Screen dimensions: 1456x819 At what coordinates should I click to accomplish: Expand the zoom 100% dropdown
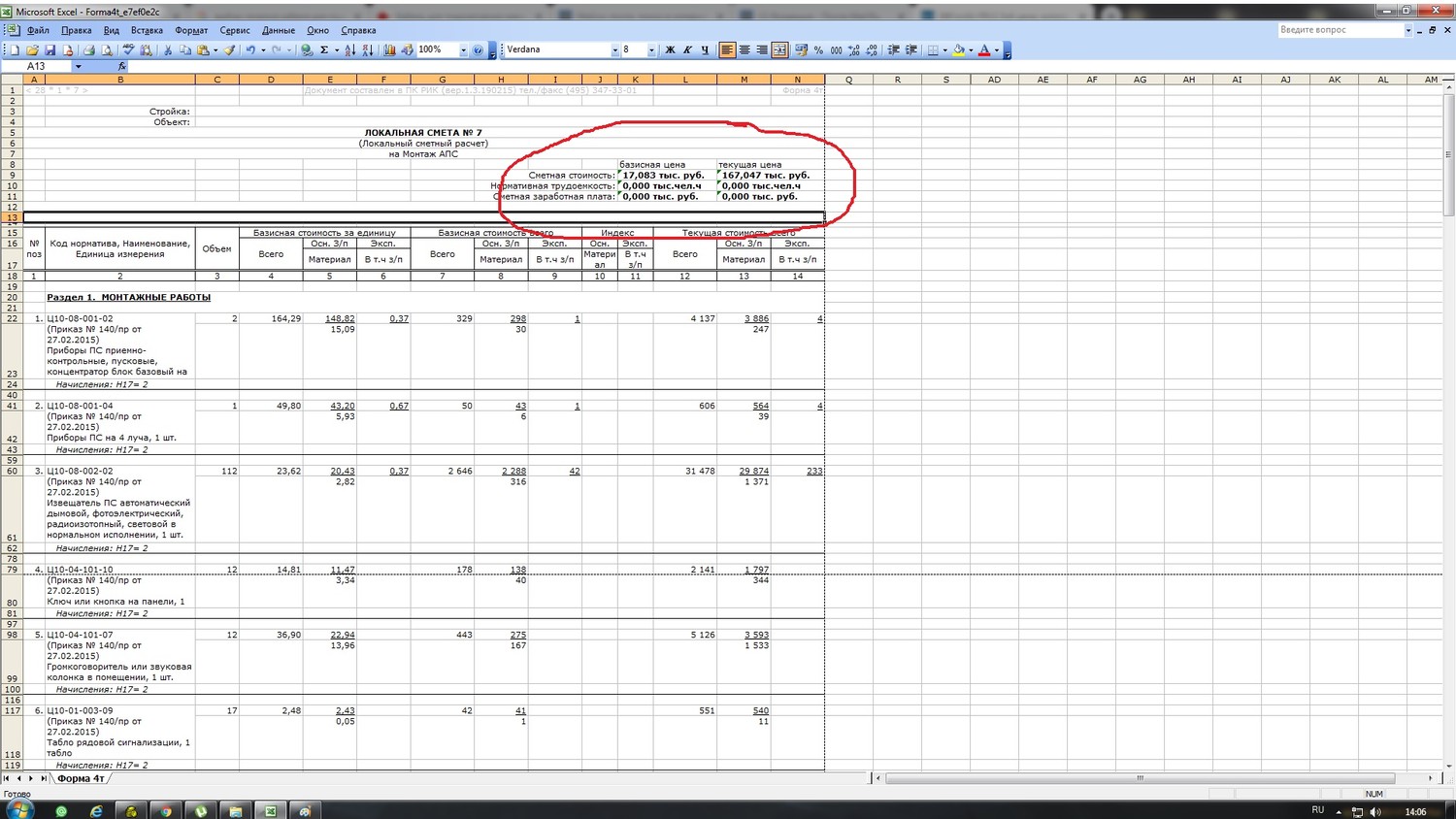click(x=463, y=49)
